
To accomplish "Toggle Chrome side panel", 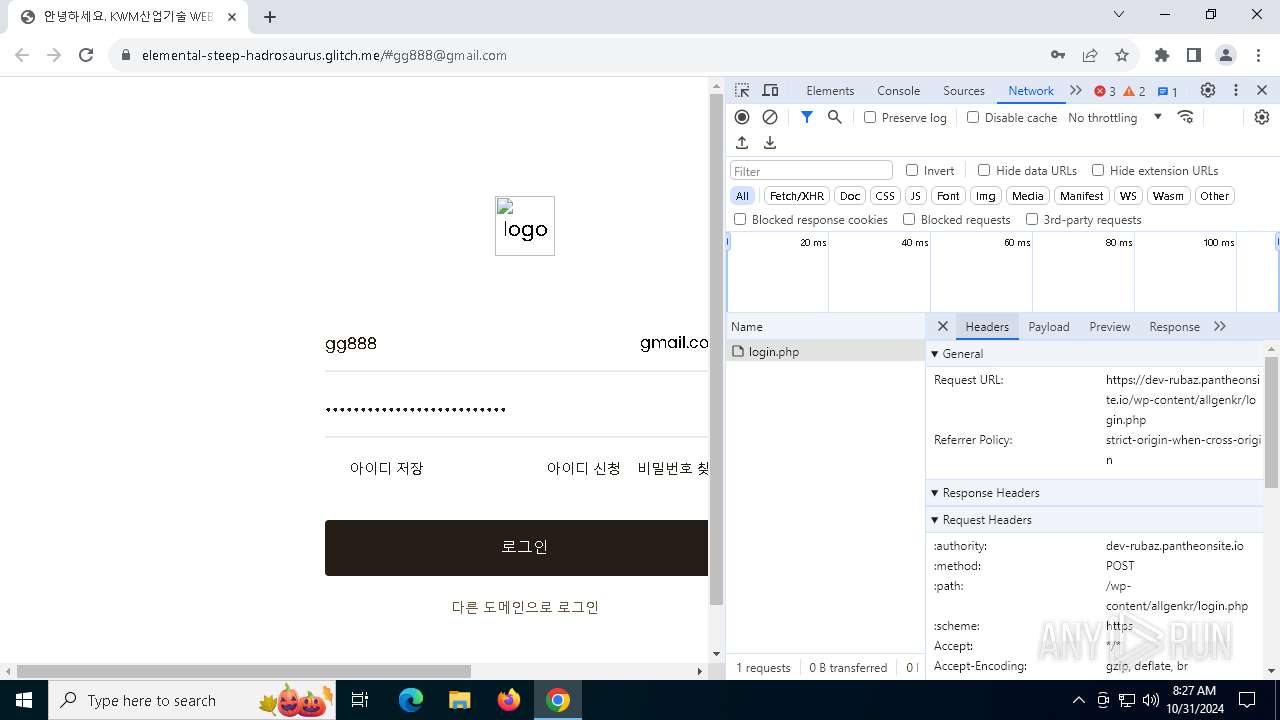I will [x=1194, y=55].
